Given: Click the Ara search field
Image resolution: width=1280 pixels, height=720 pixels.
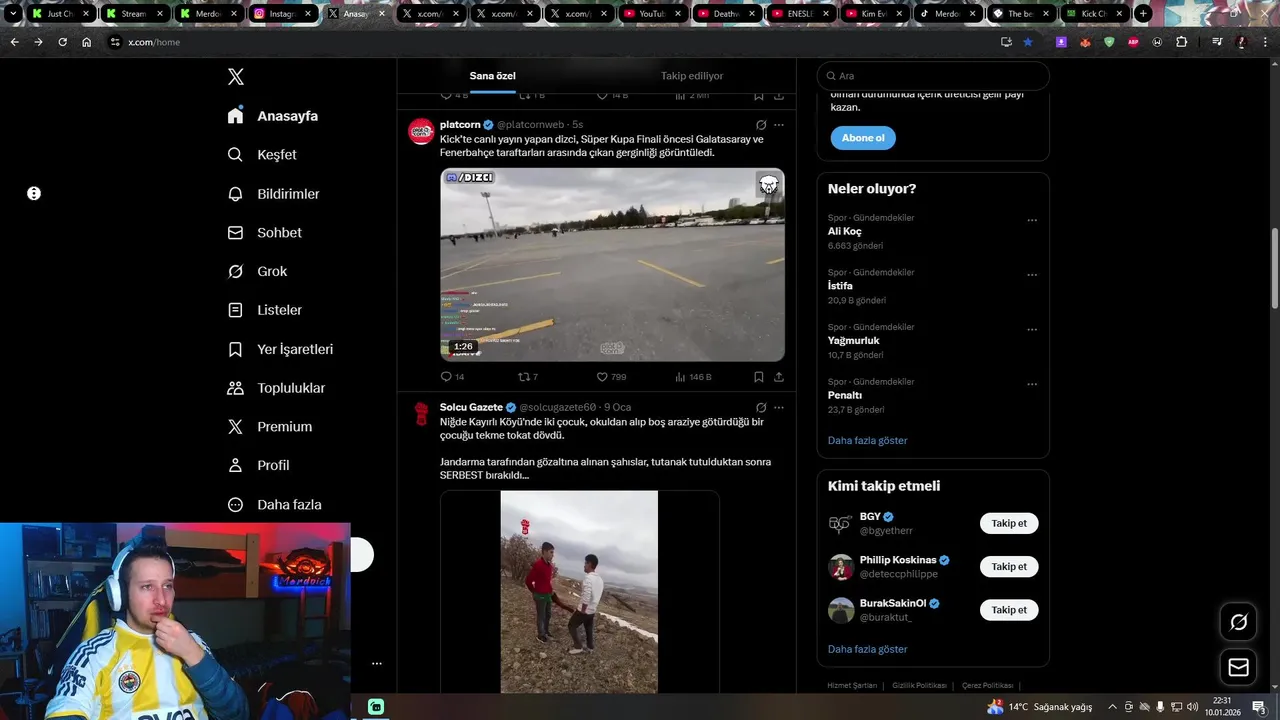Looking at the screenshot, I should pos(933,76).
